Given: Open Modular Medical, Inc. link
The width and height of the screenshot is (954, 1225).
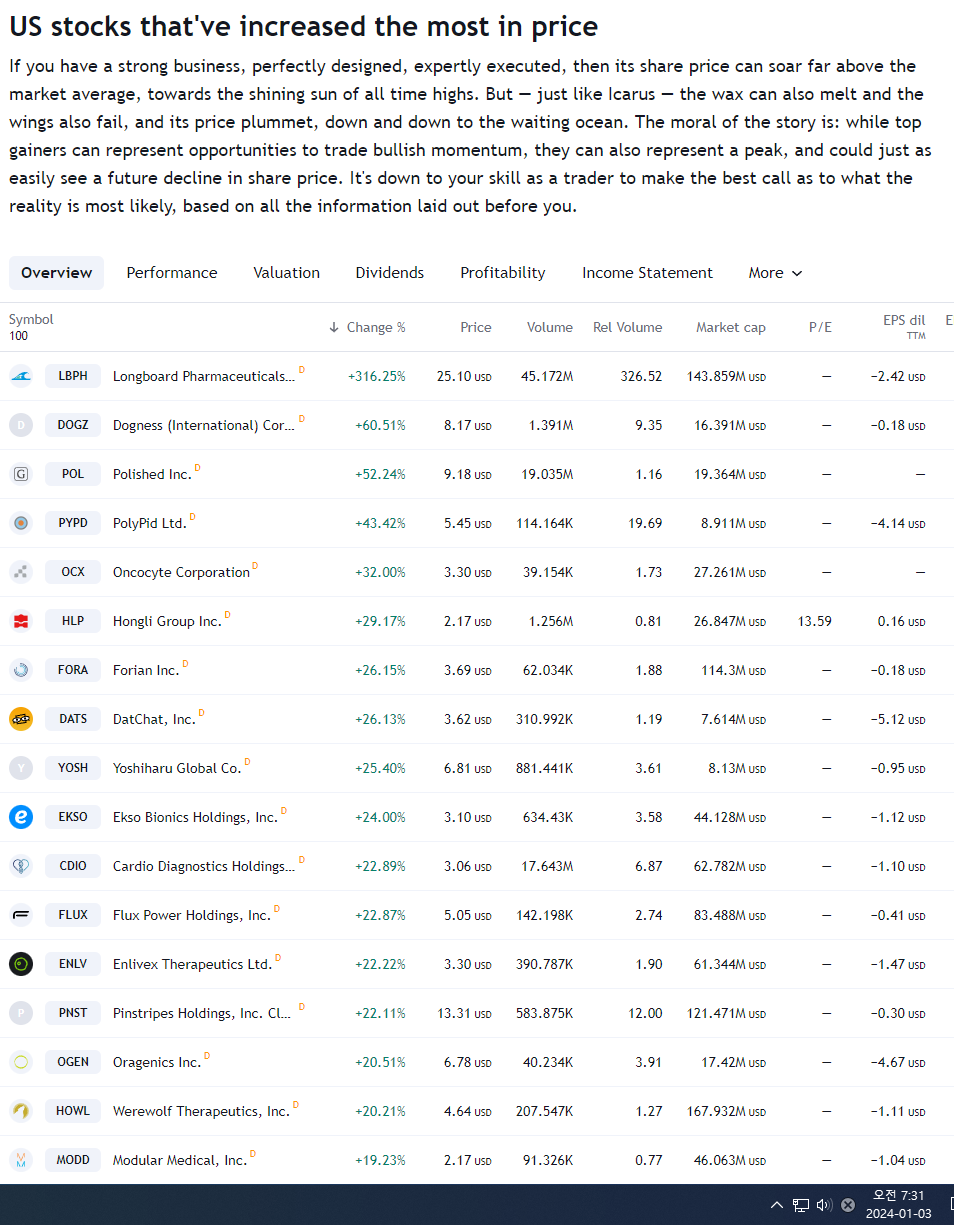Looking at the screenshot, I should tap(180, 1161).
